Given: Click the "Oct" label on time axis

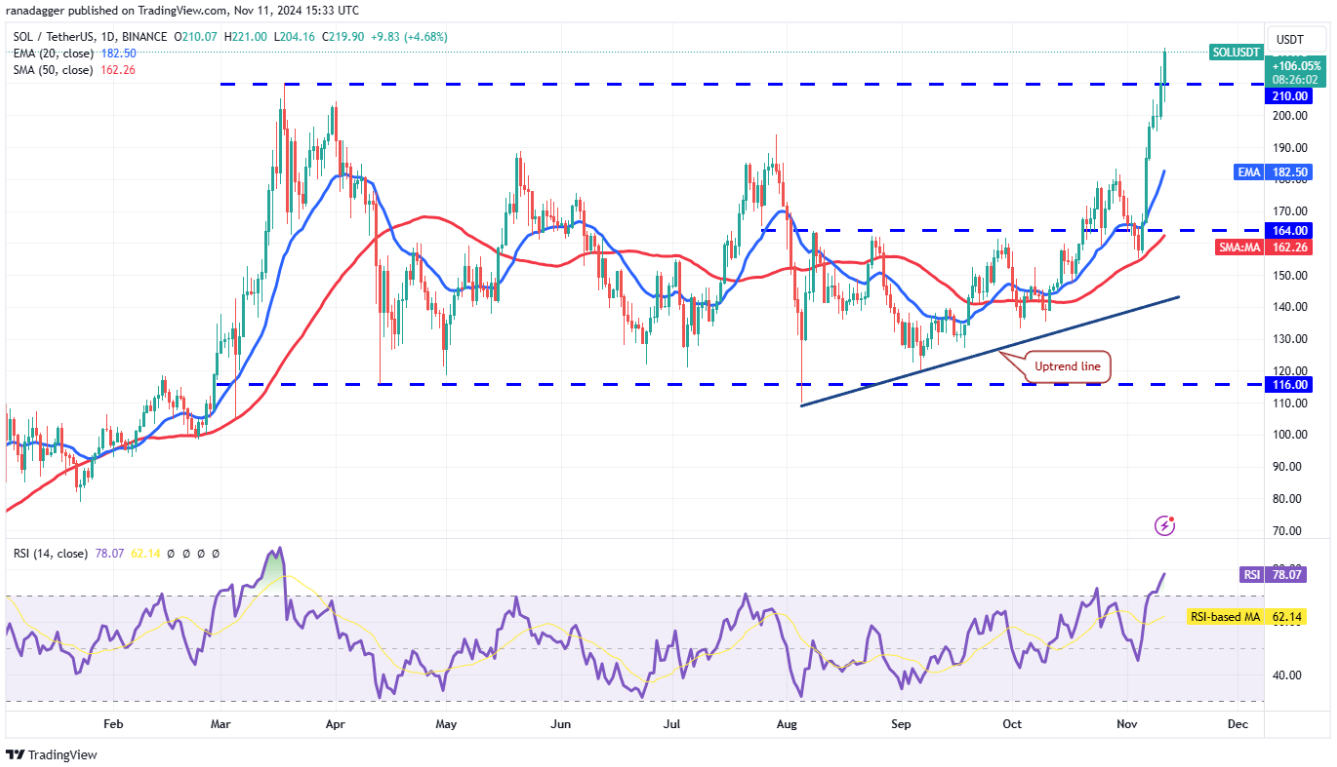Looking at the screenshot, I should 1013,723.
